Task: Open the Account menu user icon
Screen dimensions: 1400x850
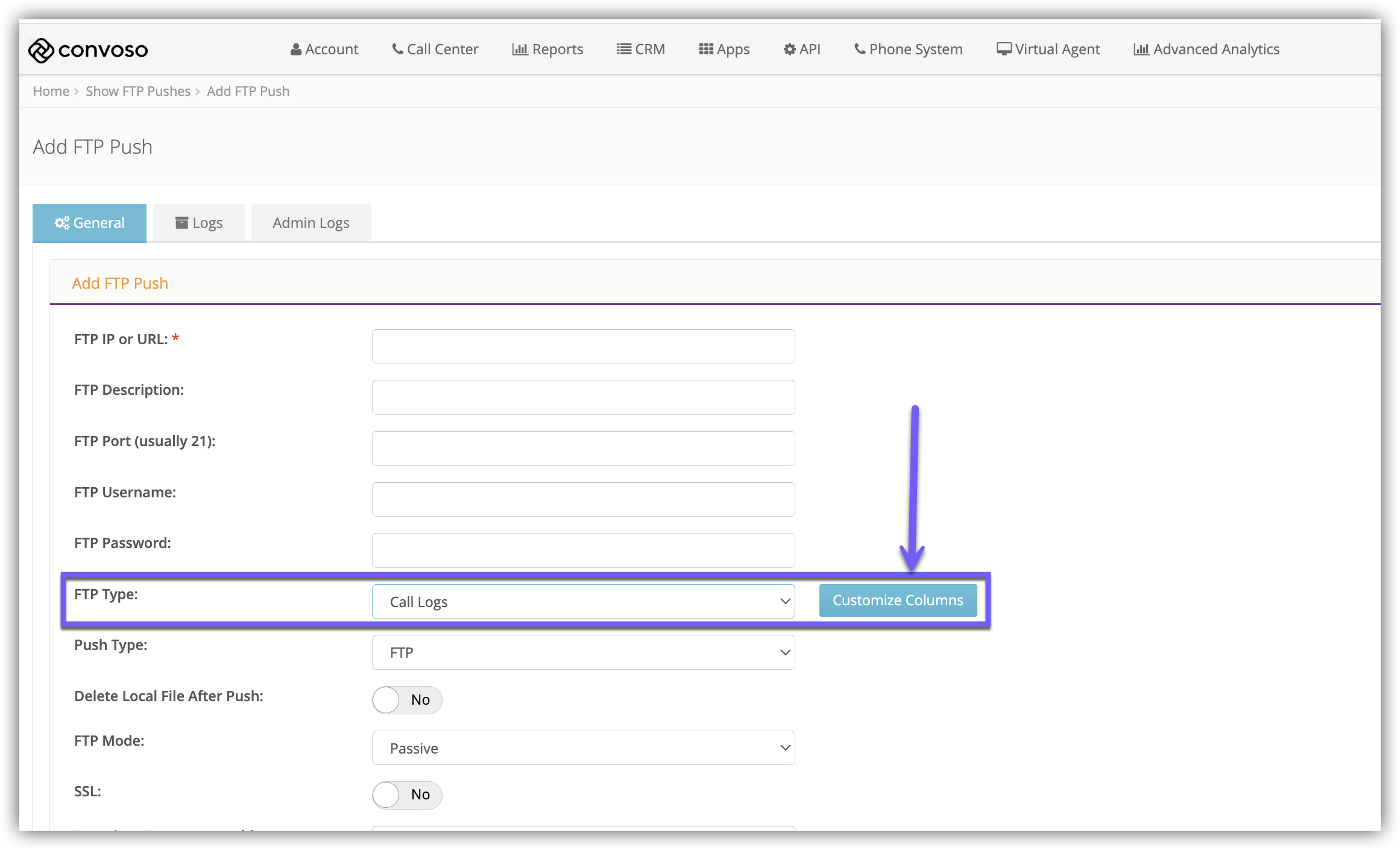Action: point(296,49)
